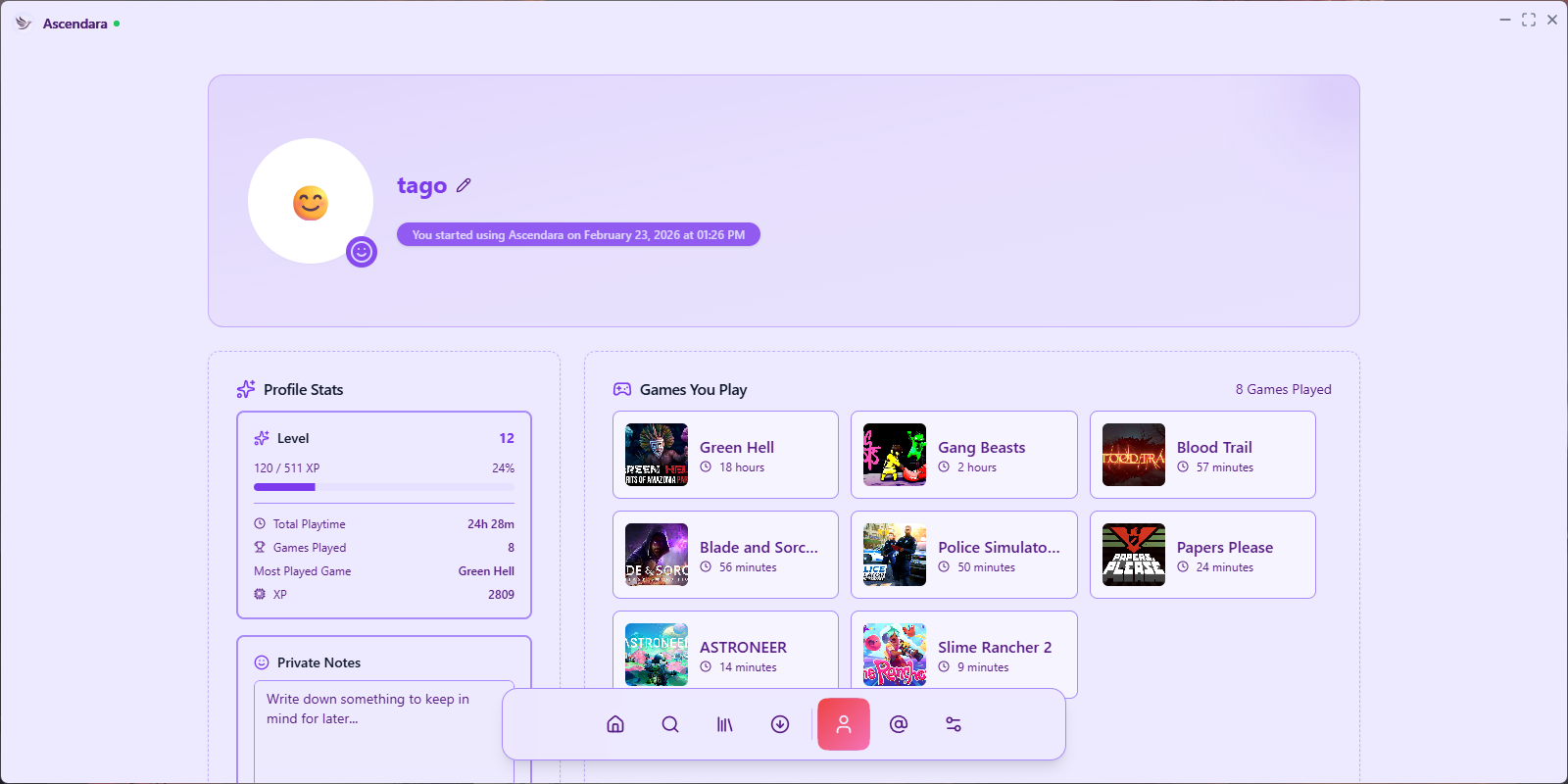Open the Gang Beasts game card
This screenshot has height=784, width=1568.
(x=963, y=455)
